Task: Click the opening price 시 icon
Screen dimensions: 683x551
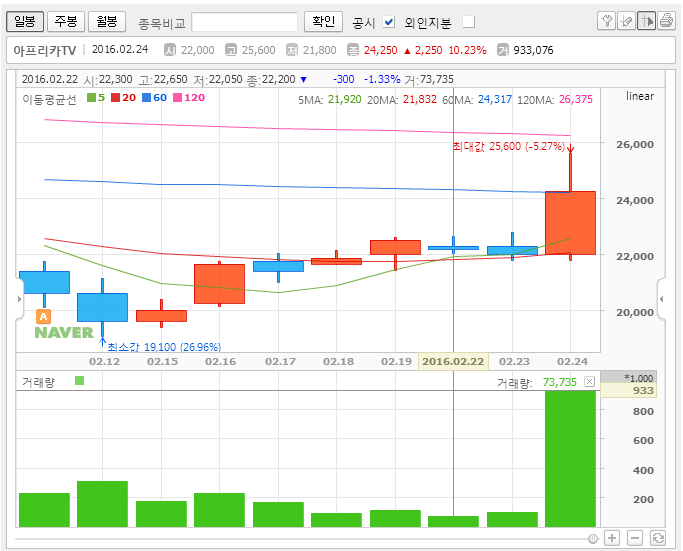Action: pos(169,50)
